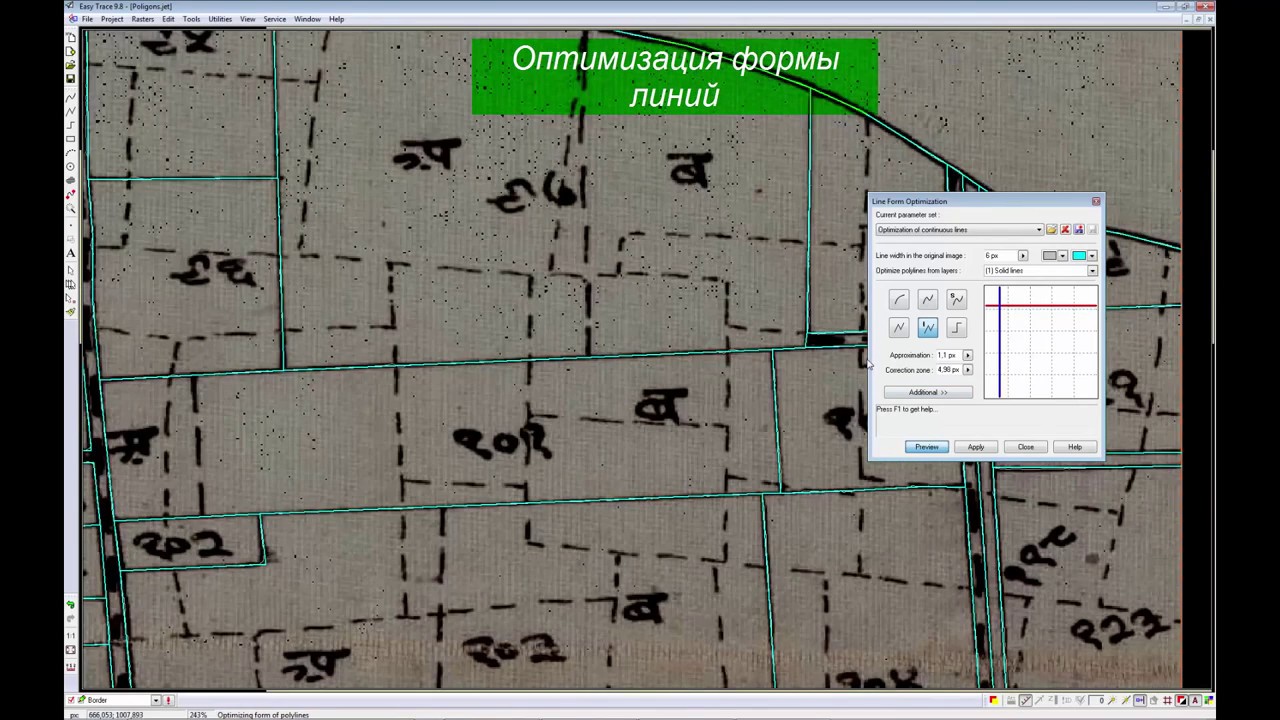
Task: Open the Window menu
Action: [x=307, y=19]
